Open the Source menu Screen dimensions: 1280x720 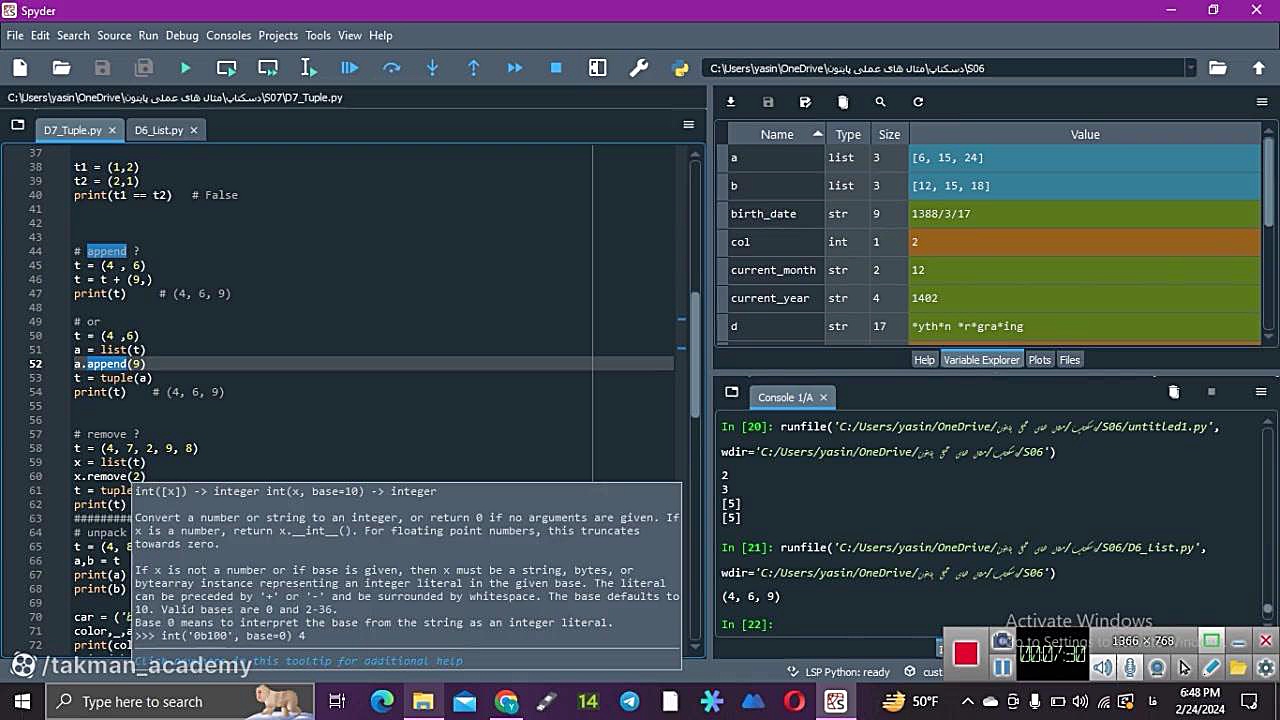point(114,35)
